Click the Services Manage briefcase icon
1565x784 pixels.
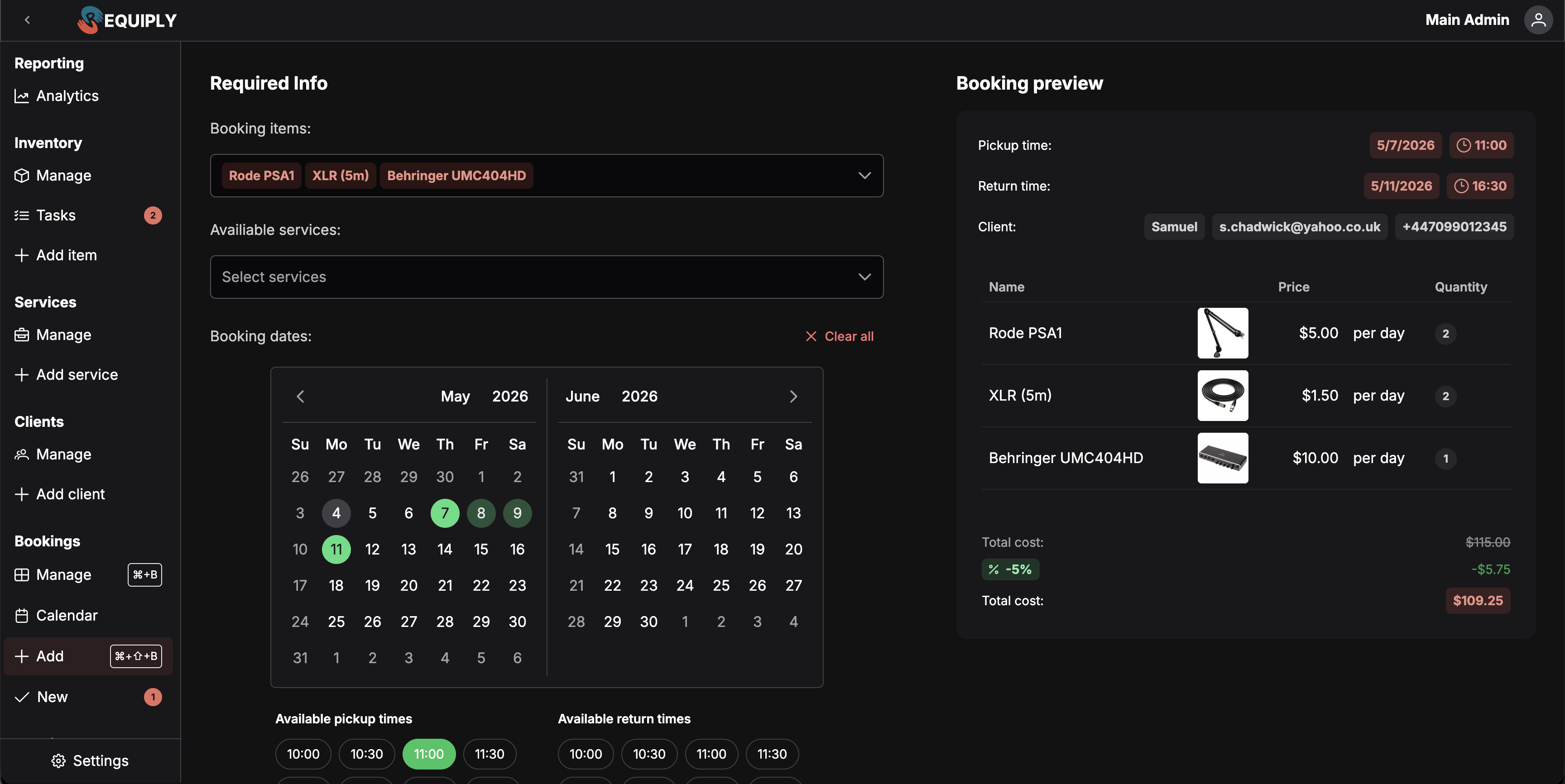pos(22,335)
